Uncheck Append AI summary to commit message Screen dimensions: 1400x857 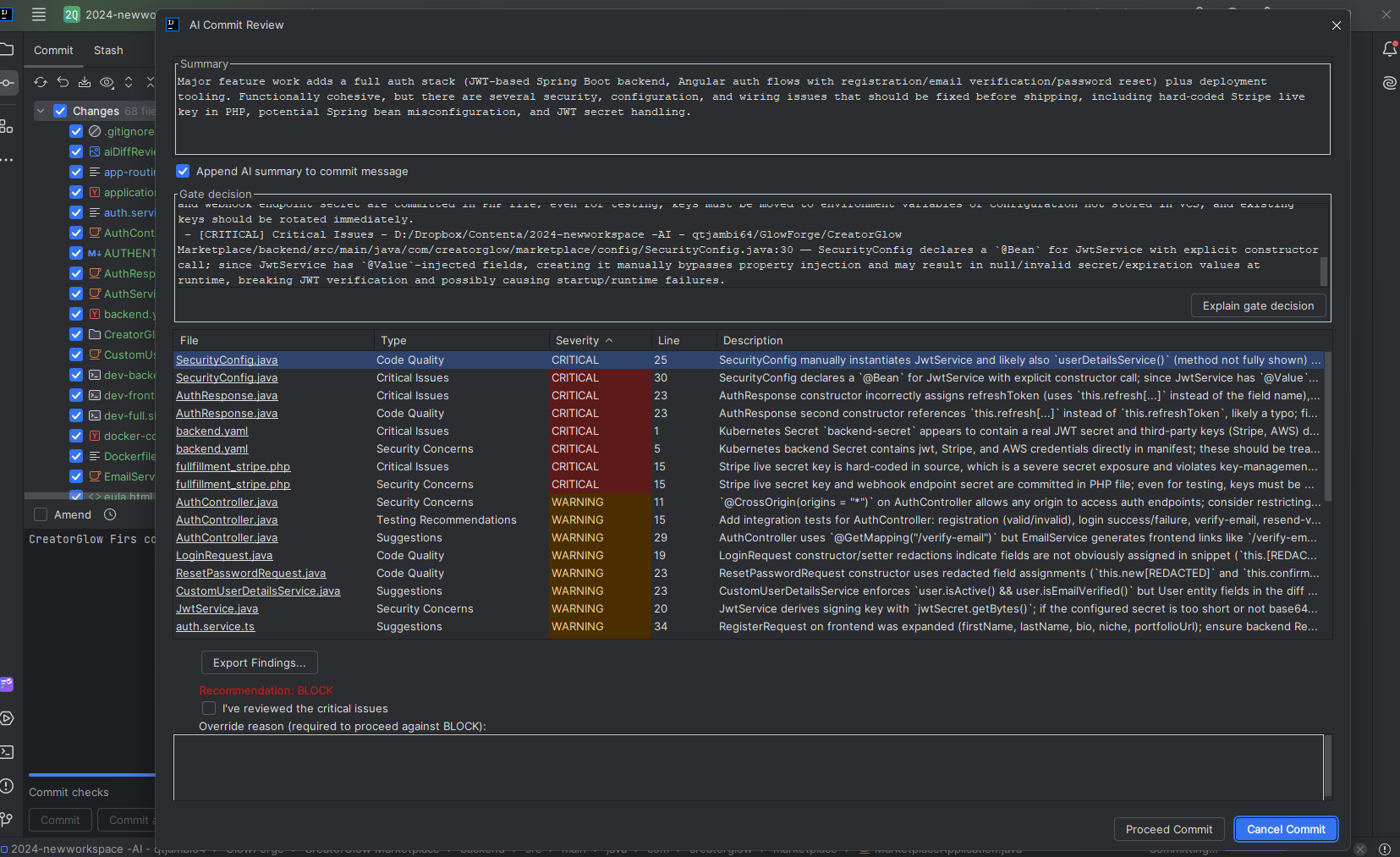click(183, 171)
